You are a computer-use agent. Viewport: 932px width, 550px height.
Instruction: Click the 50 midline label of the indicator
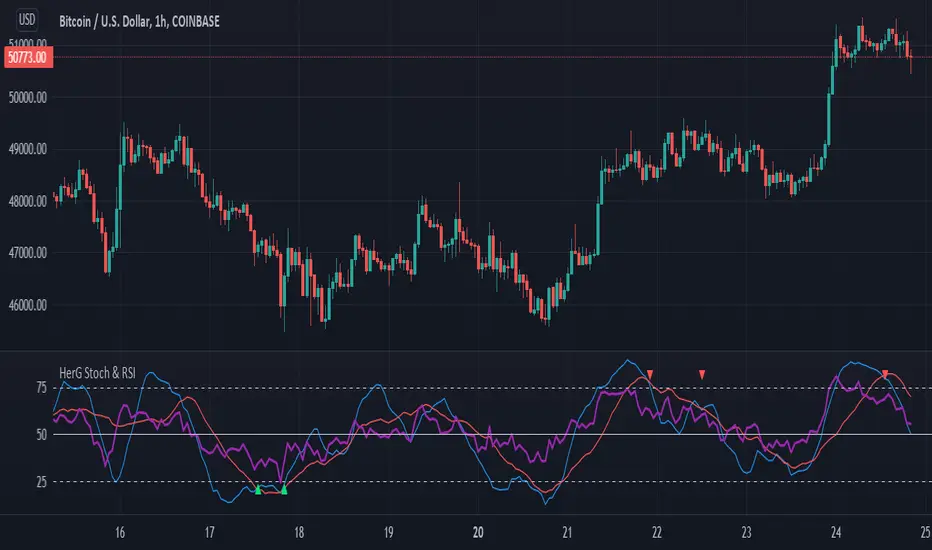coord(41,435)
